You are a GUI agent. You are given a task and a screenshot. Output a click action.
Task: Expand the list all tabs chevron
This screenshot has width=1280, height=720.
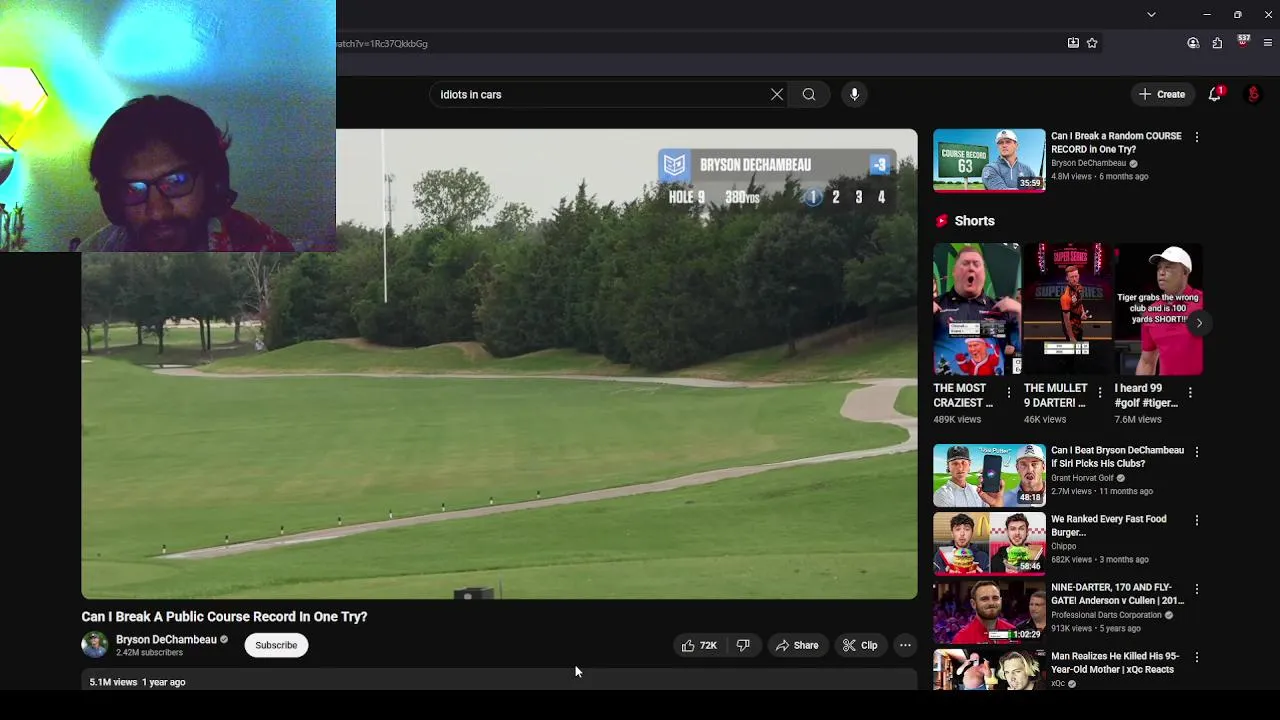click(1151, 15)
